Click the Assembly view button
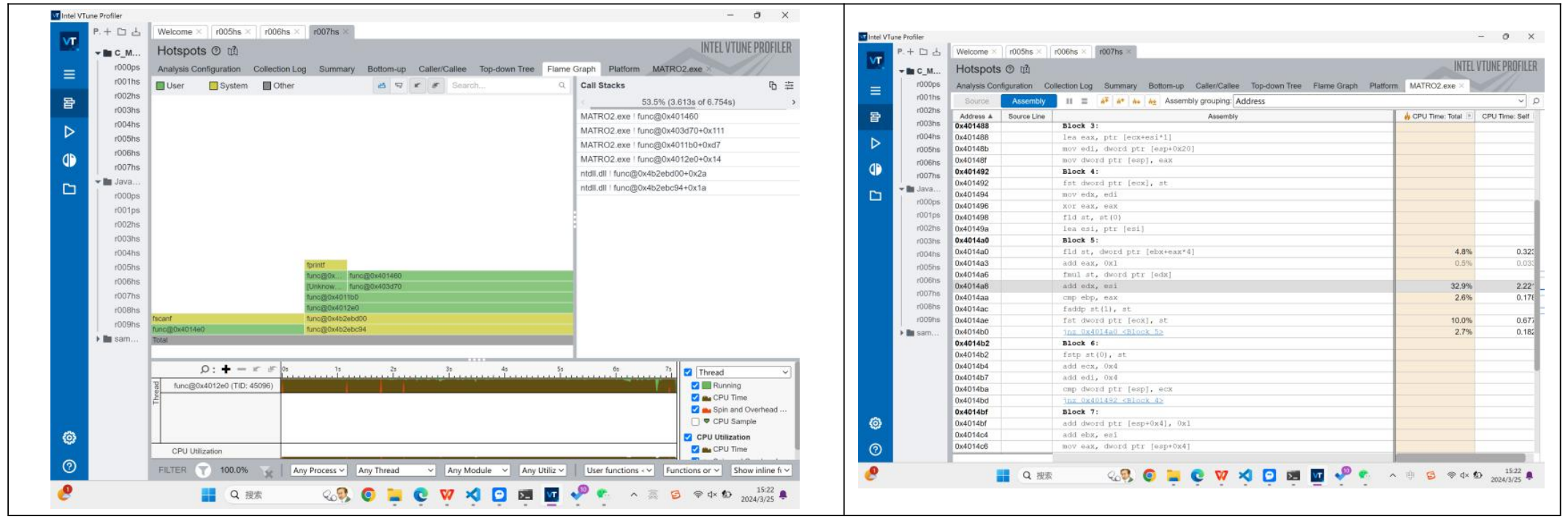Image resolution: width=1568 pixels, height=522 pixels. (x=1028, y=101)
